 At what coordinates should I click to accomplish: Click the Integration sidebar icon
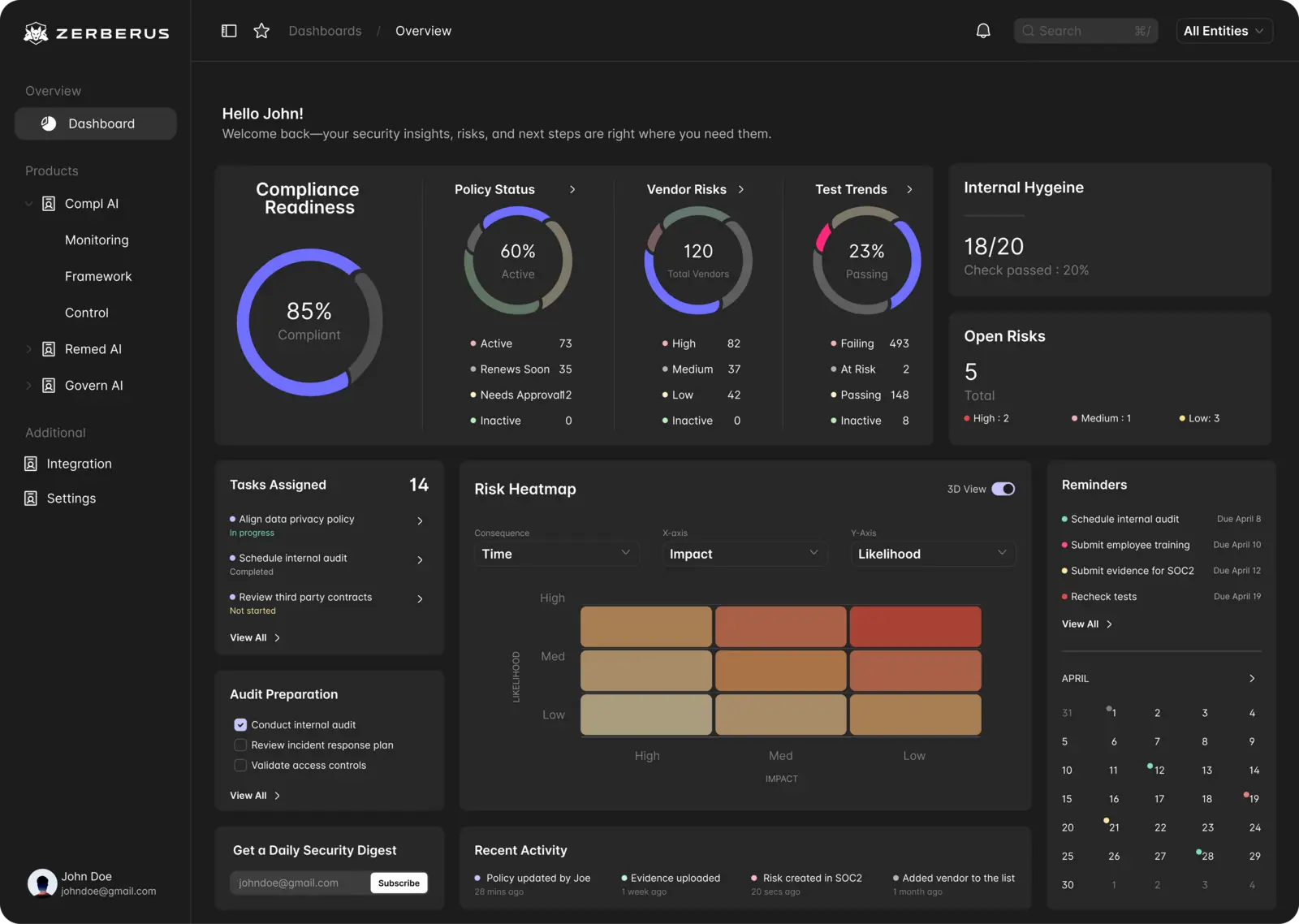point(31,464)
